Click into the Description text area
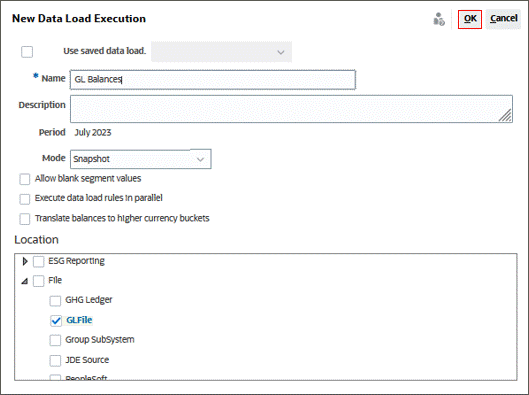The height and width of the screenshot is (395, 529). pyautogui.click(x=291, y=109)
